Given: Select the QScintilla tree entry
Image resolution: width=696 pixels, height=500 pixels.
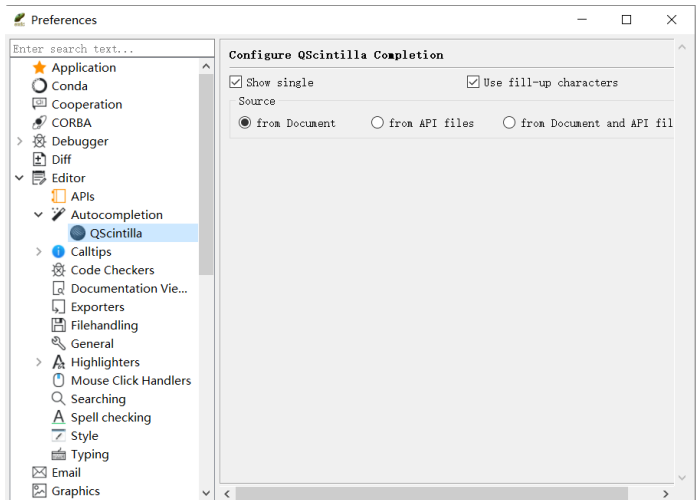Looking at the screenshot, I should tap(116, 233).
